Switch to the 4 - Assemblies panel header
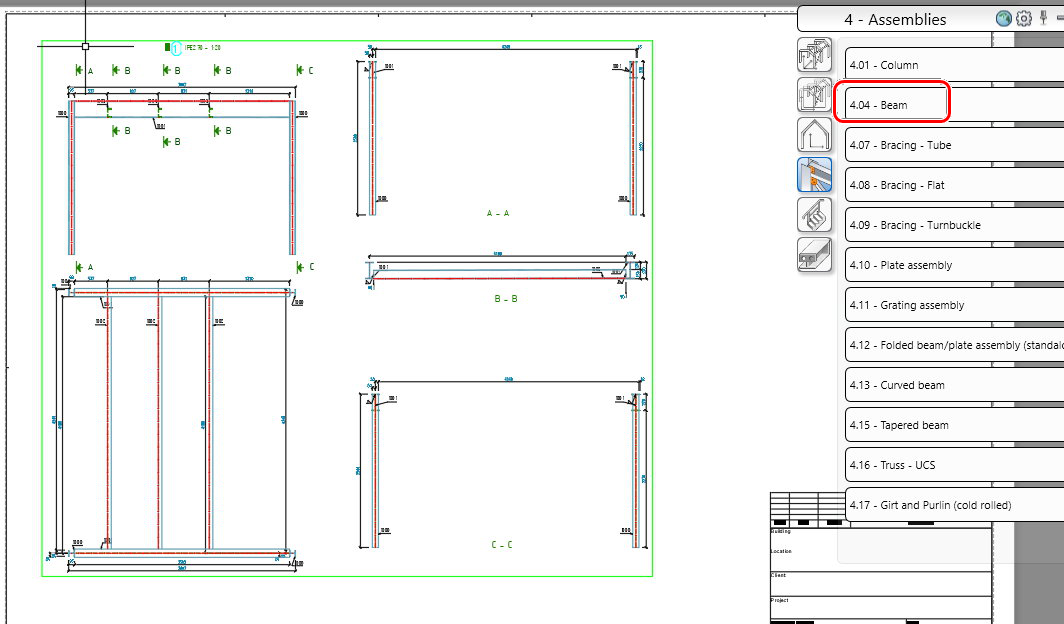Image resolution: width=1064 pixels, height=624 pixels. tap(897, 19)
